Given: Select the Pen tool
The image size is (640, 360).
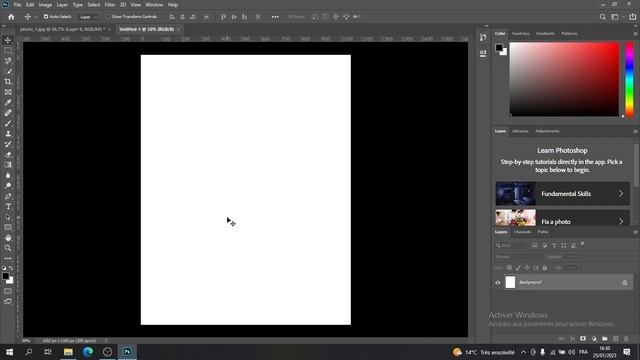Looking at the screenshot, I should click(8, 196).
